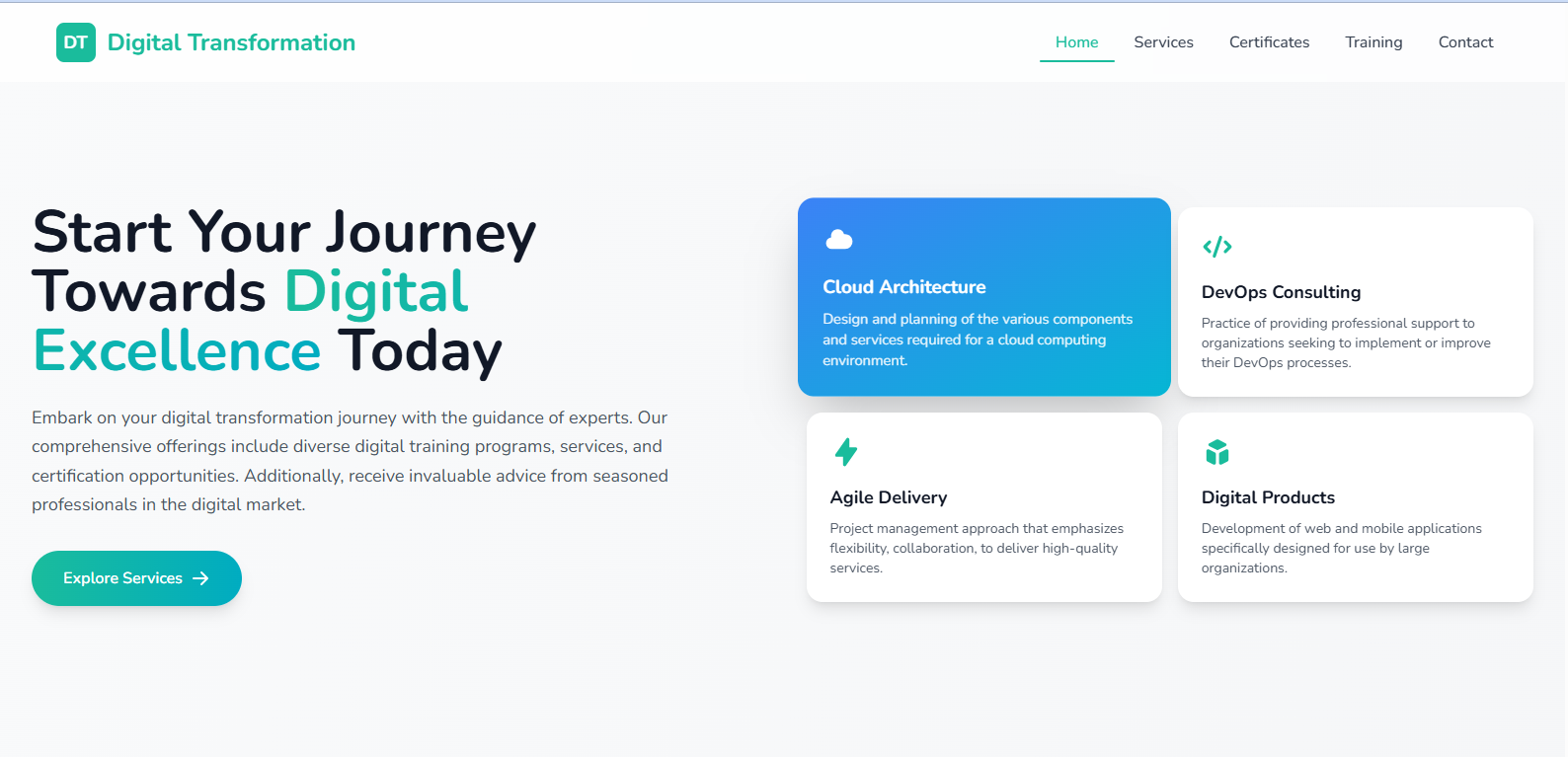Click the Cloud Architecture description text
This screenshot has width=1568, height=757.
tap(978, 340)
